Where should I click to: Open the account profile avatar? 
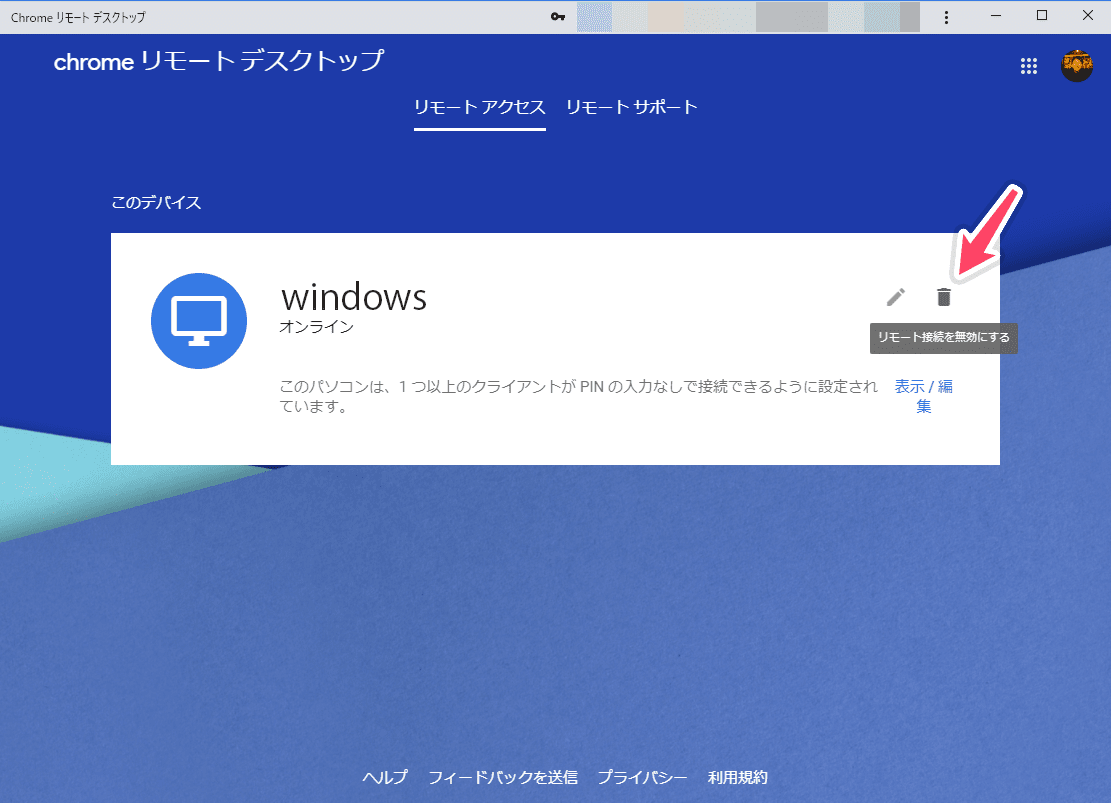[x=1076, y=66]
